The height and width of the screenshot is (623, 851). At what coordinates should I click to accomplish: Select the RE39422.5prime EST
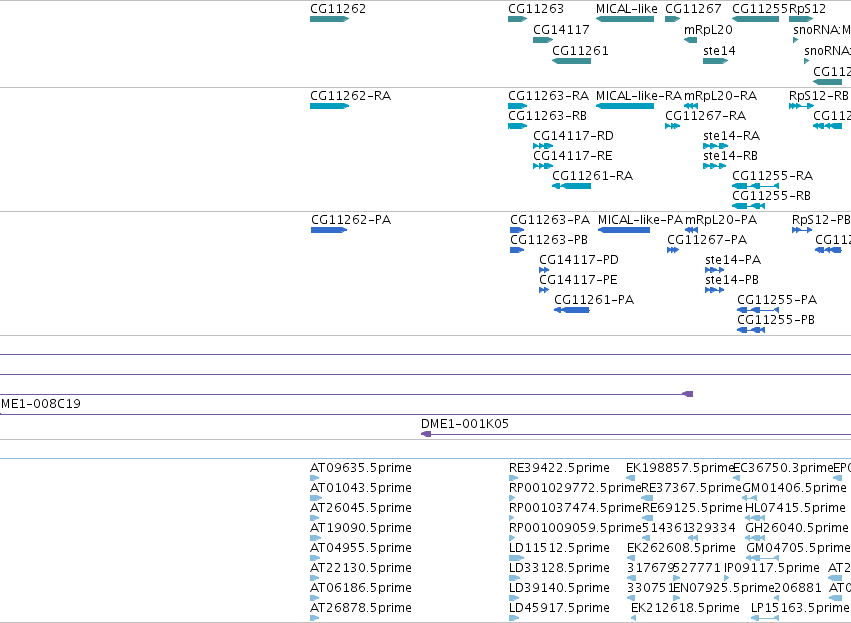point(513,478)
